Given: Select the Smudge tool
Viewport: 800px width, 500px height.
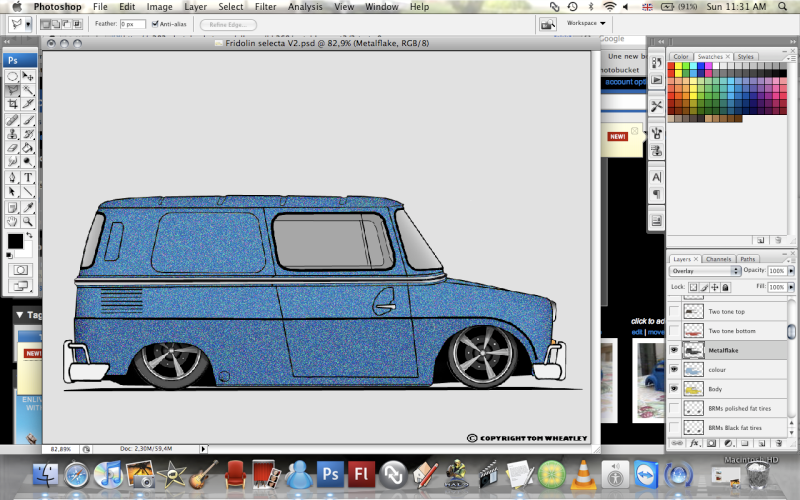Looking at the screenshot, I should coord(12,162).
